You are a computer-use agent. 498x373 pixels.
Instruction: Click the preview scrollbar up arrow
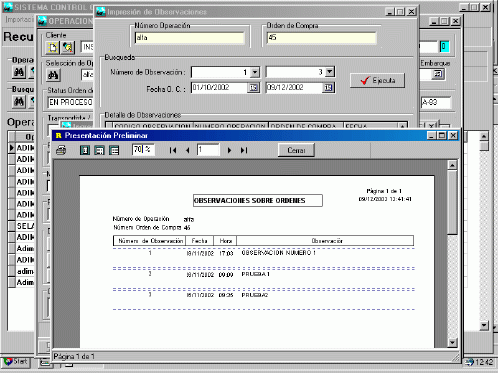(452, 165)
